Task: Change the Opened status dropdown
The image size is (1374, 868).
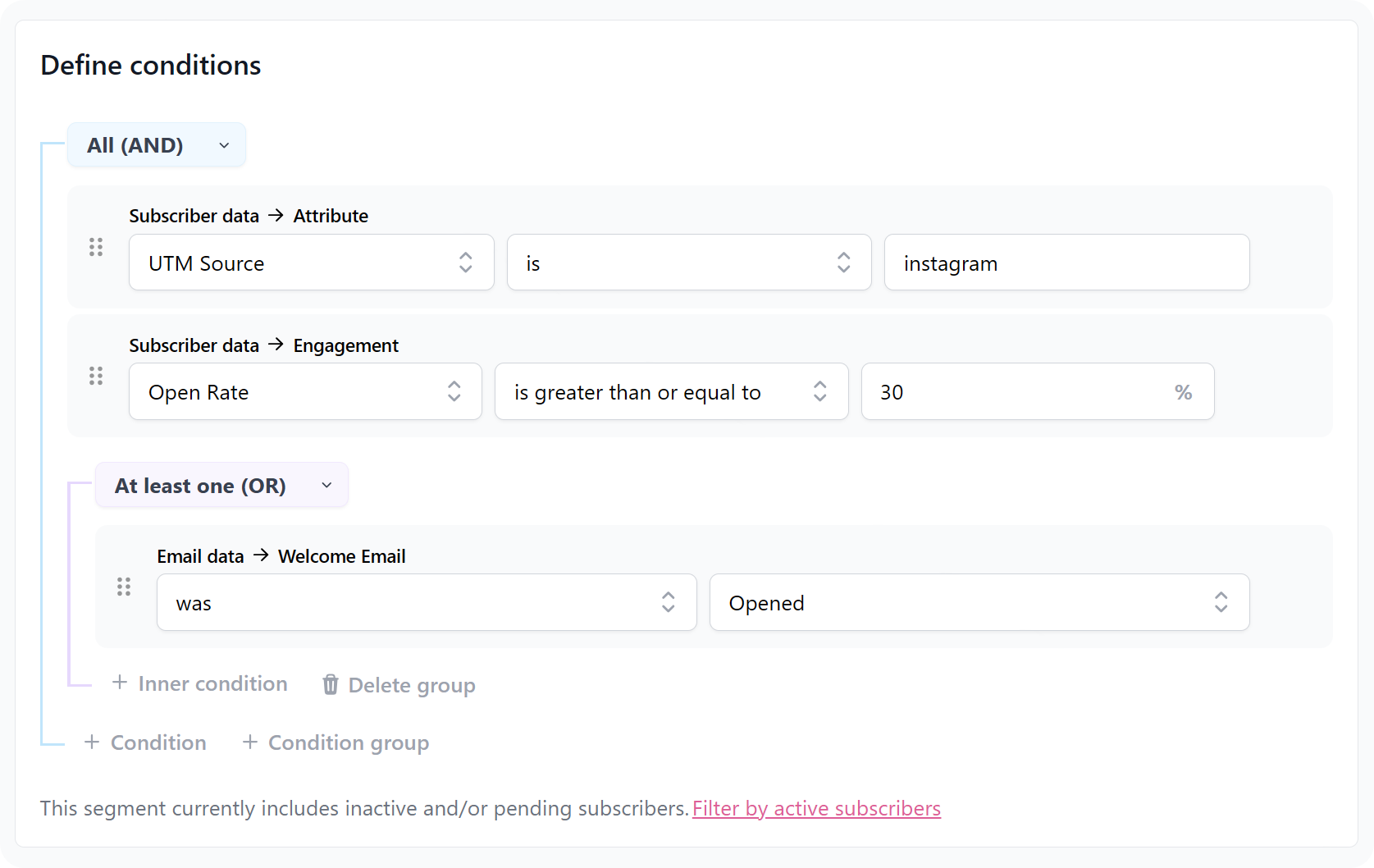Action: [979, 603]
